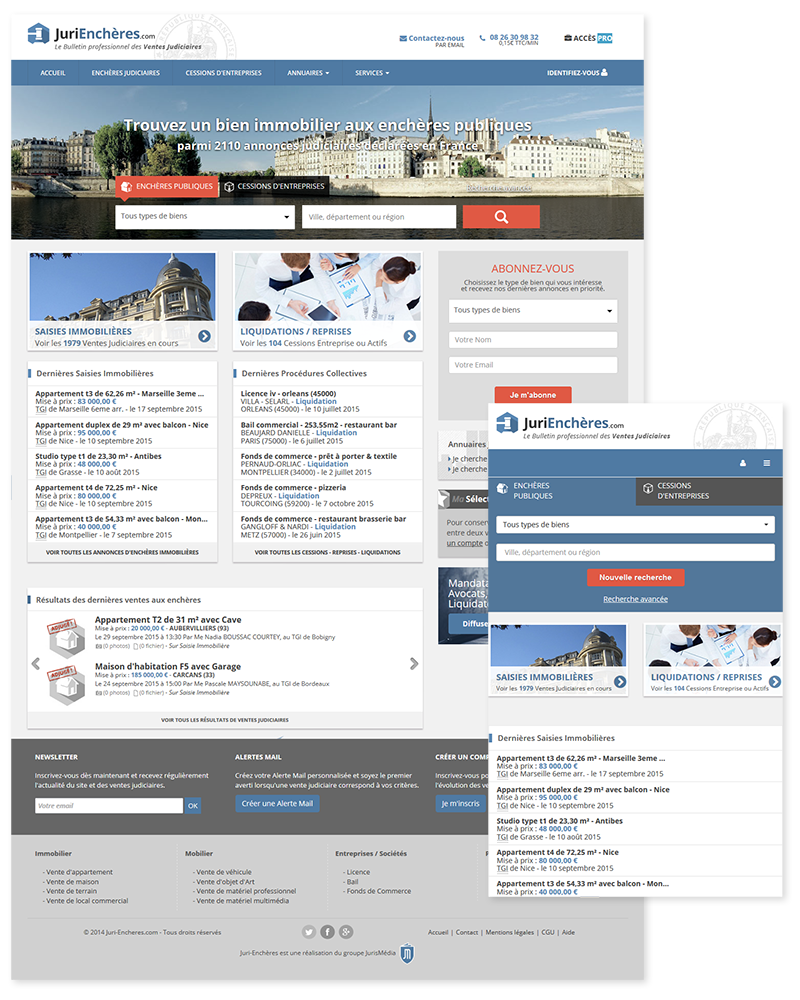Open the property type dropdown in Abonnez-vous panel
Screen dimensions: 800x1000
coord(533,311)
